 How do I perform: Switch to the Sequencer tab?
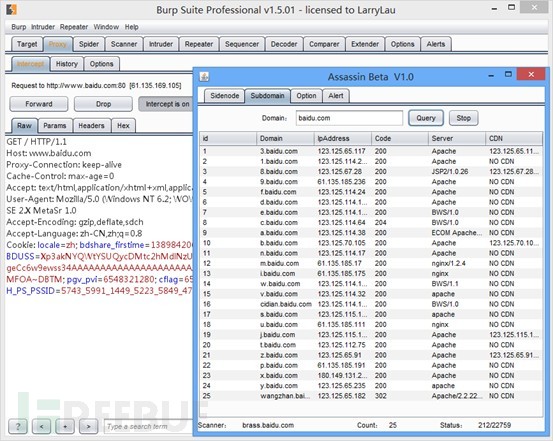tap(242, 44)
